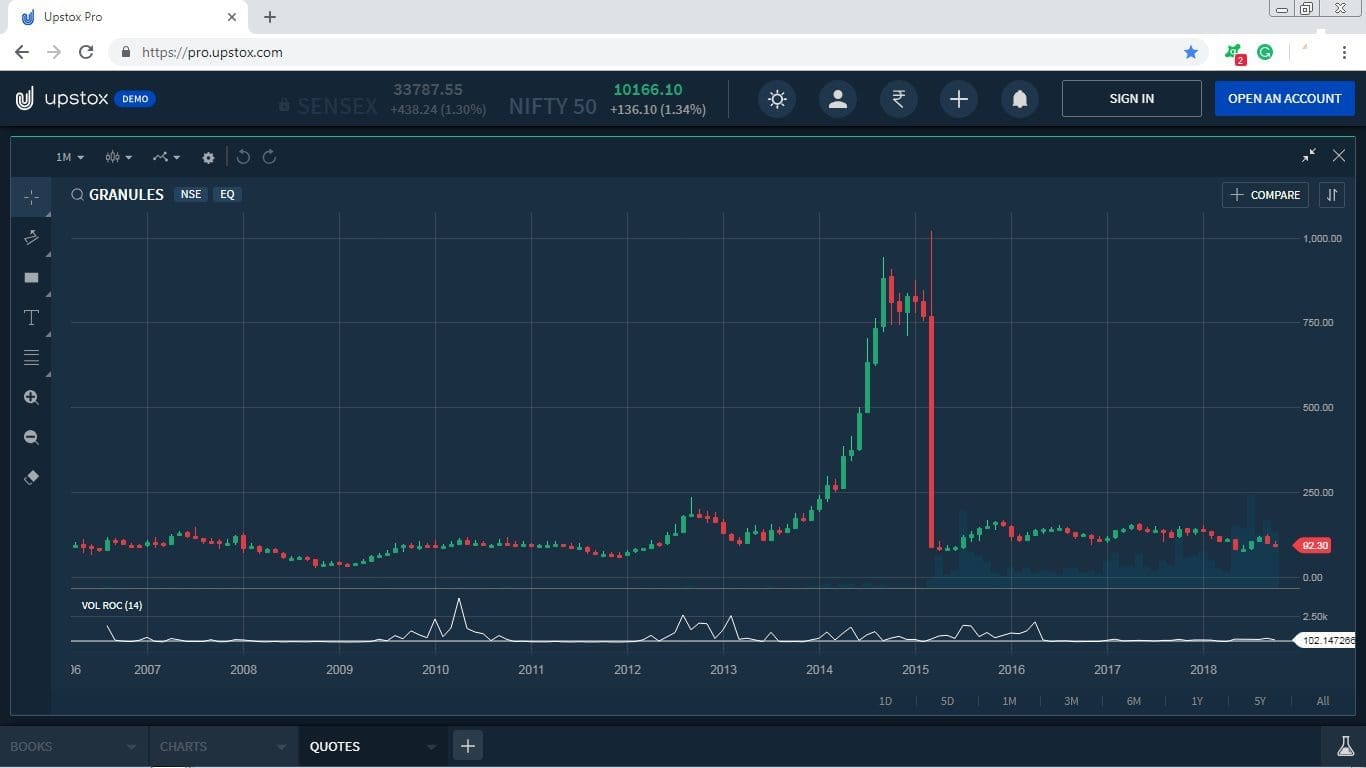Expand the CHARTS panel dropdown
The image size is (1366, 768).
[281, 747]
